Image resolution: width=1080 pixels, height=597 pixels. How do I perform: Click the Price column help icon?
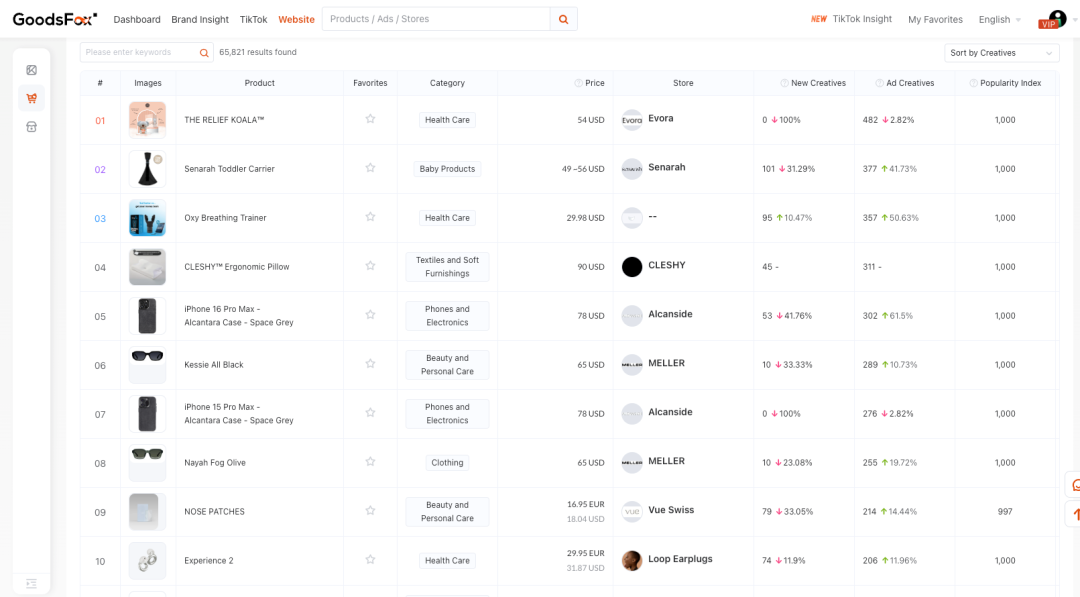tap(579, 83)
